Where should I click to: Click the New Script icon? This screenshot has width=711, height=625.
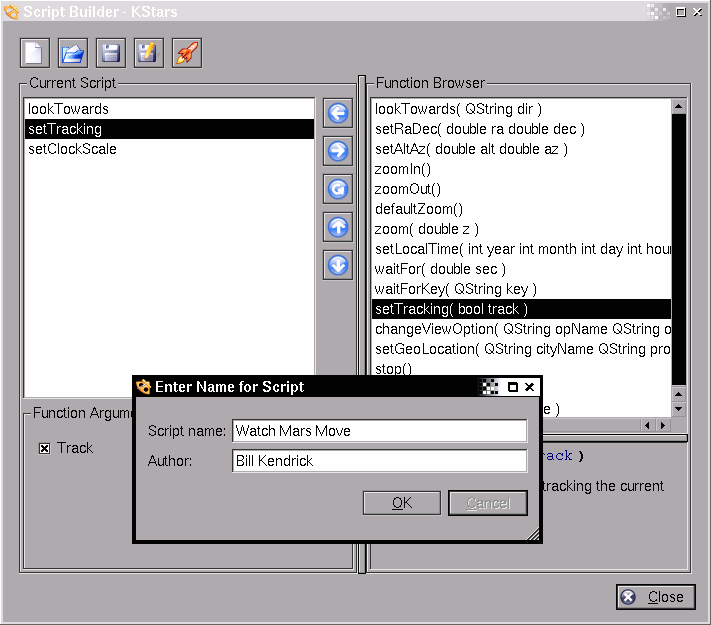coord(35,53)
